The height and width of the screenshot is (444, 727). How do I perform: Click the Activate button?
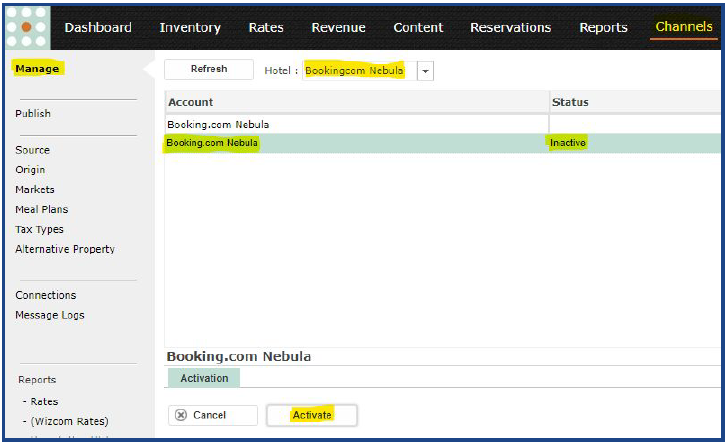[312, 415]
